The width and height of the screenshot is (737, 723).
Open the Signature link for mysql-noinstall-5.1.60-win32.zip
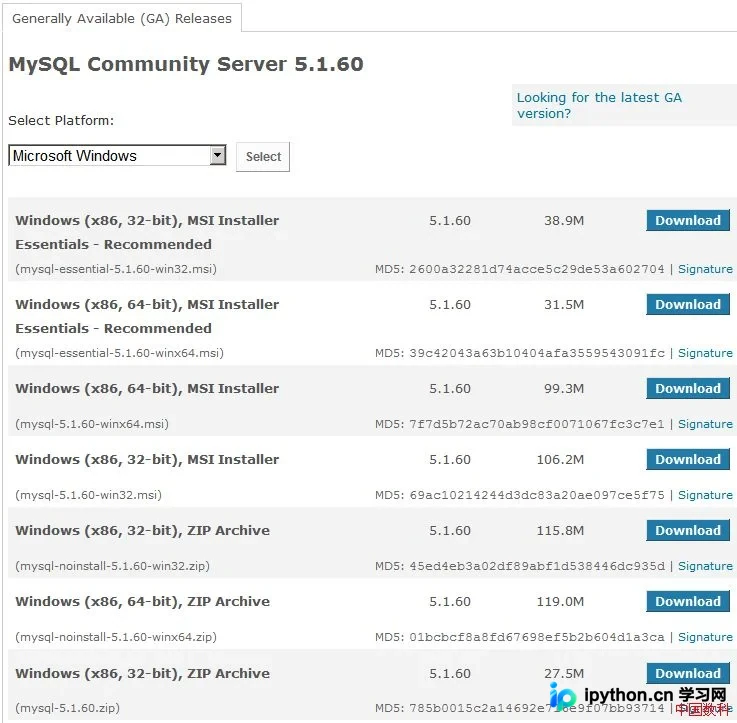pyautogui.click(x=705, y=566)
